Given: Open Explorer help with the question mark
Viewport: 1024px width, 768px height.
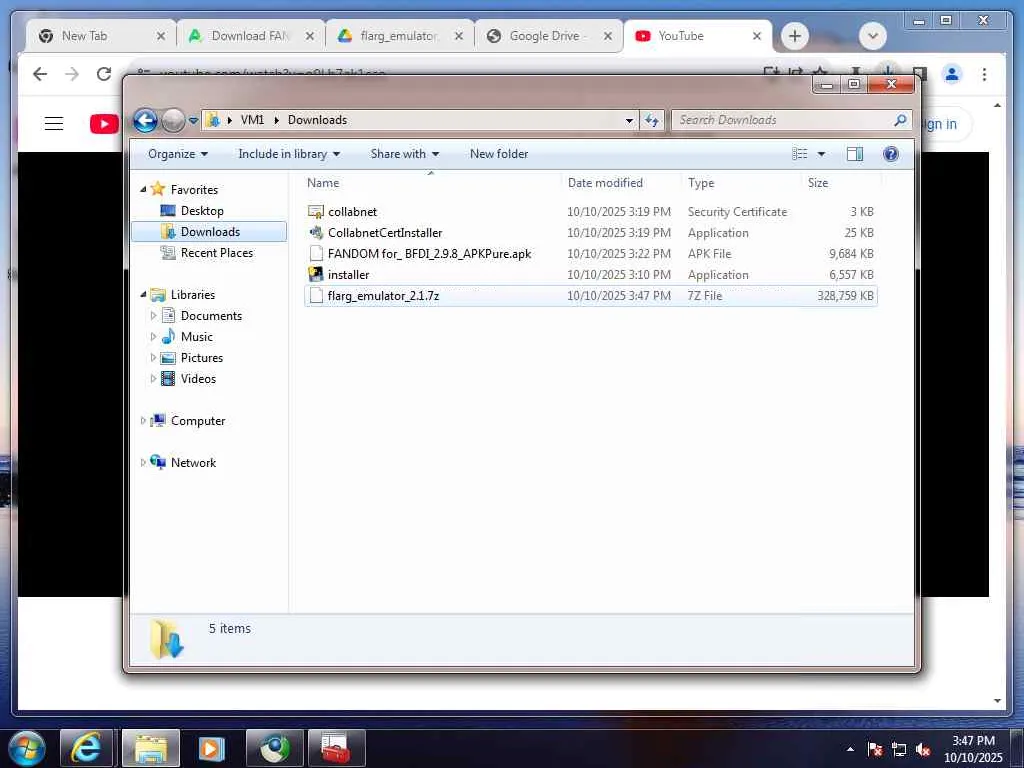Looking at the screenshot, I should coord(891,154).
